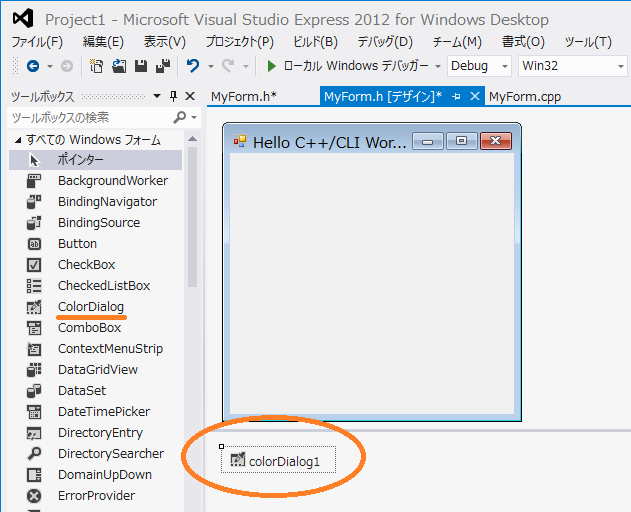Click the Visual Studio logo icon
The image size is (631, 512).
click(x=23, y=19)
